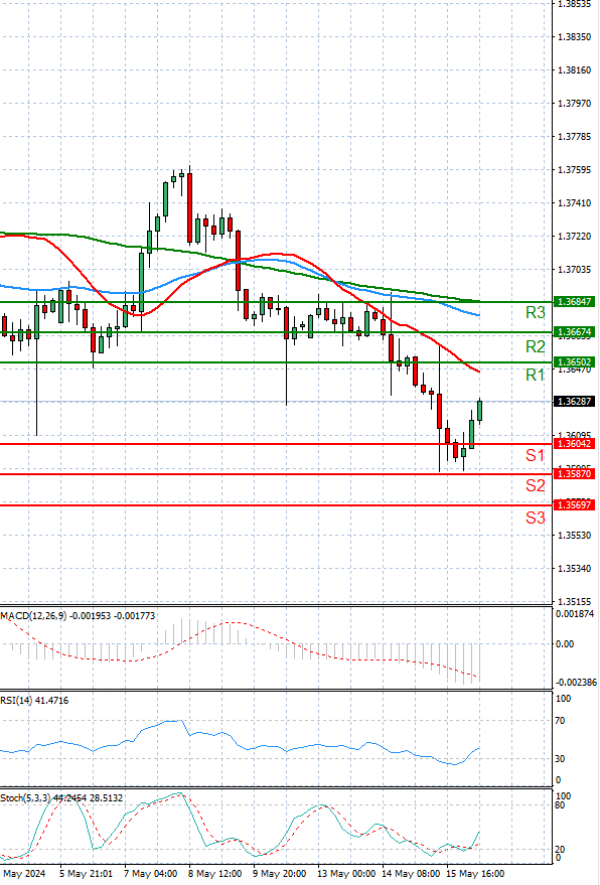
Task: Select the current price 1.36287 tag
Action: point(574,401)
